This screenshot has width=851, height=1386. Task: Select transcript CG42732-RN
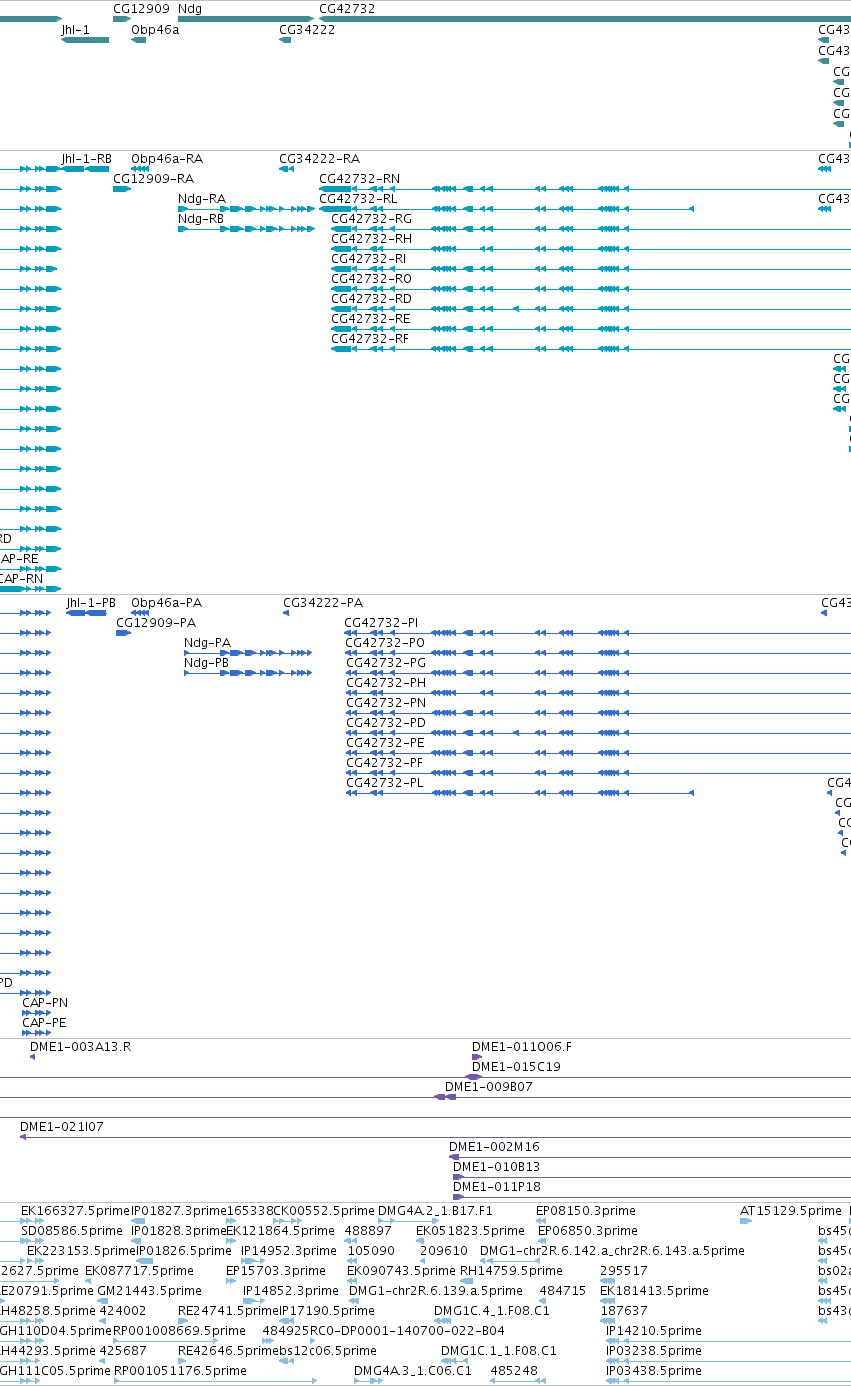point(359,178)
